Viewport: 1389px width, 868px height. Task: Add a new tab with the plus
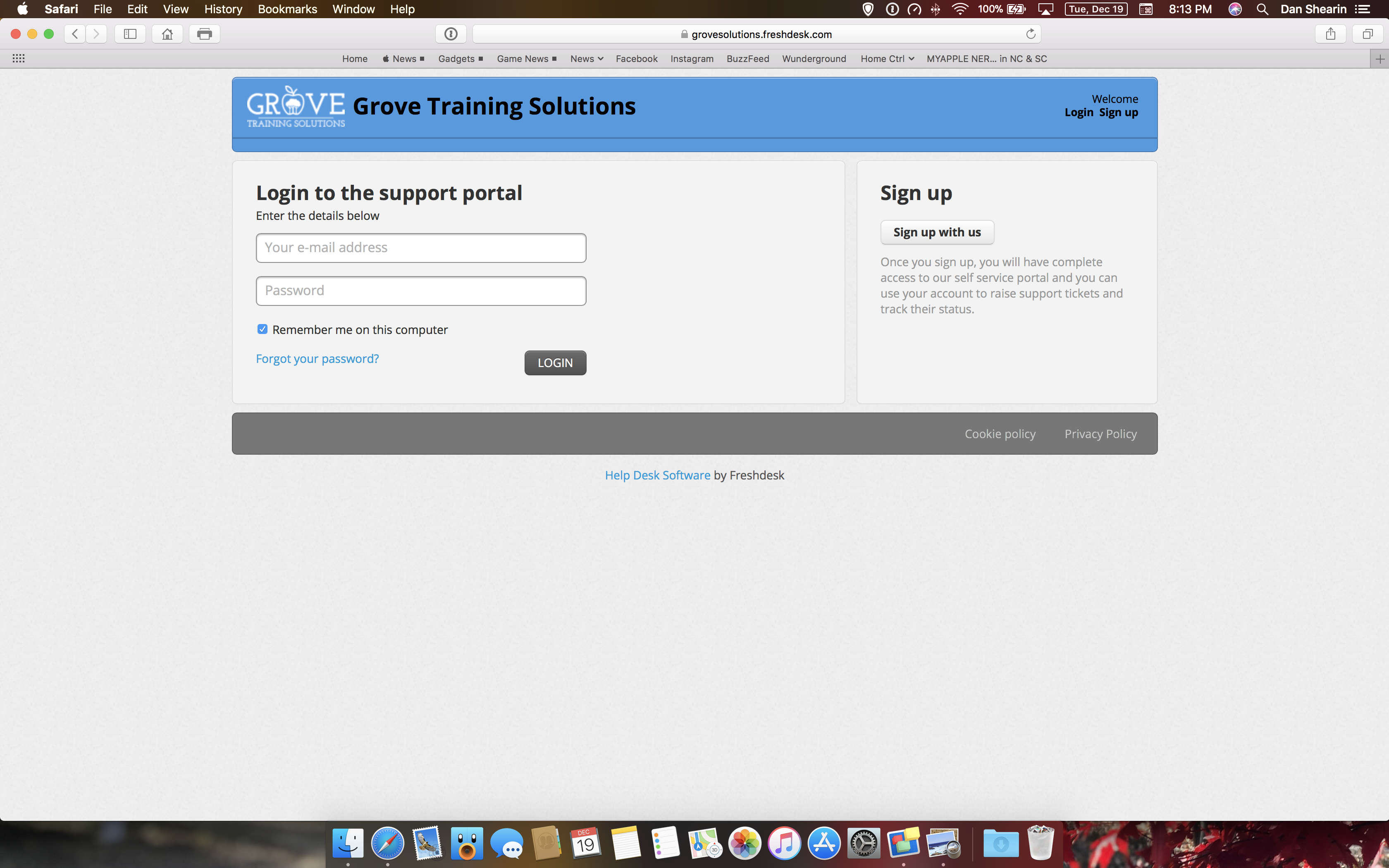pos(1380,59)
